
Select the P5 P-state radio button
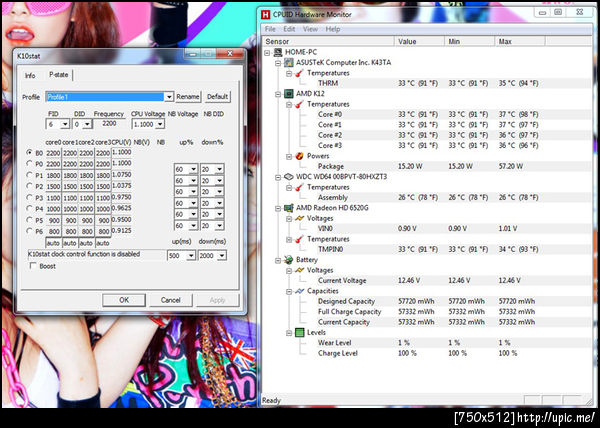coord(29,220)
